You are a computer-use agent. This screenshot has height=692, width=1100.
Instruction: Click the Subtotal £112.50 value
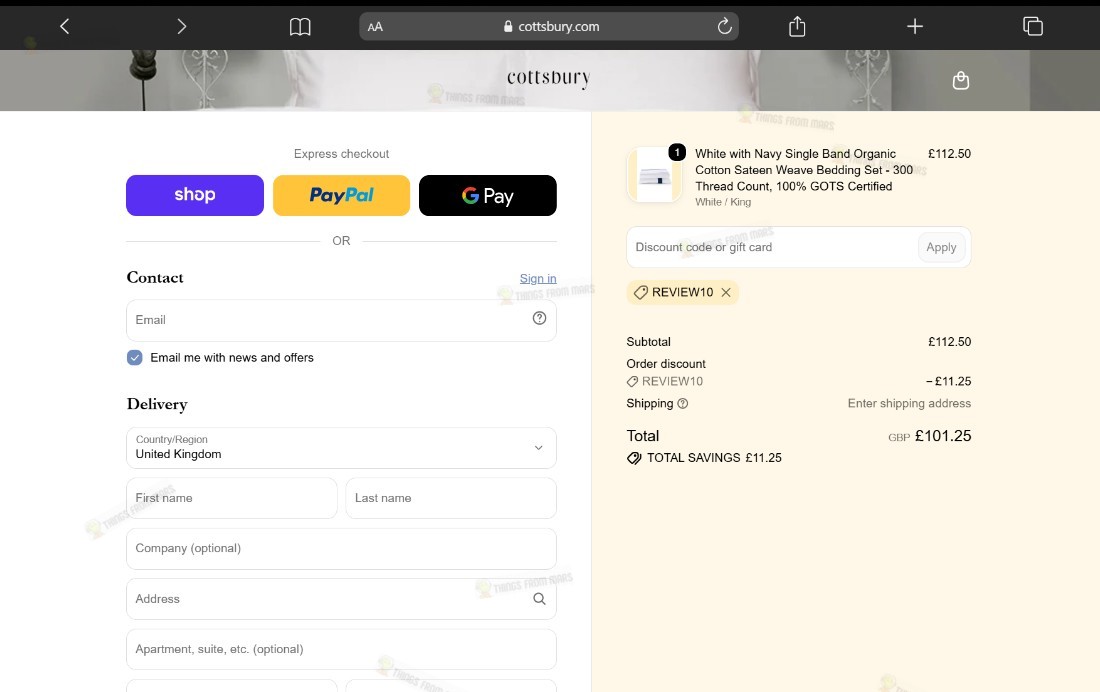[x=950, y=342]
